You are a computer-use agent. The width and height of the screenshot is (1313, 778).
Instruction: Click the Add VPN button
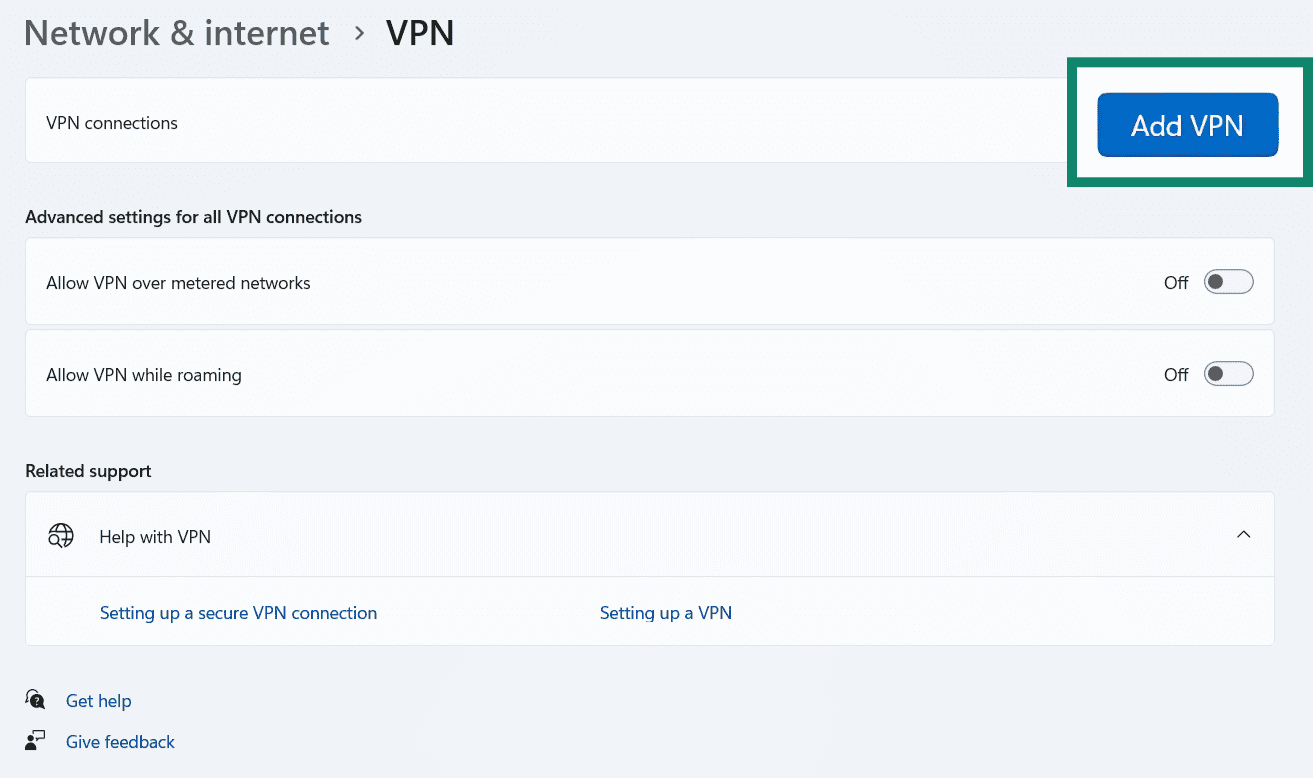(1187, 124)
